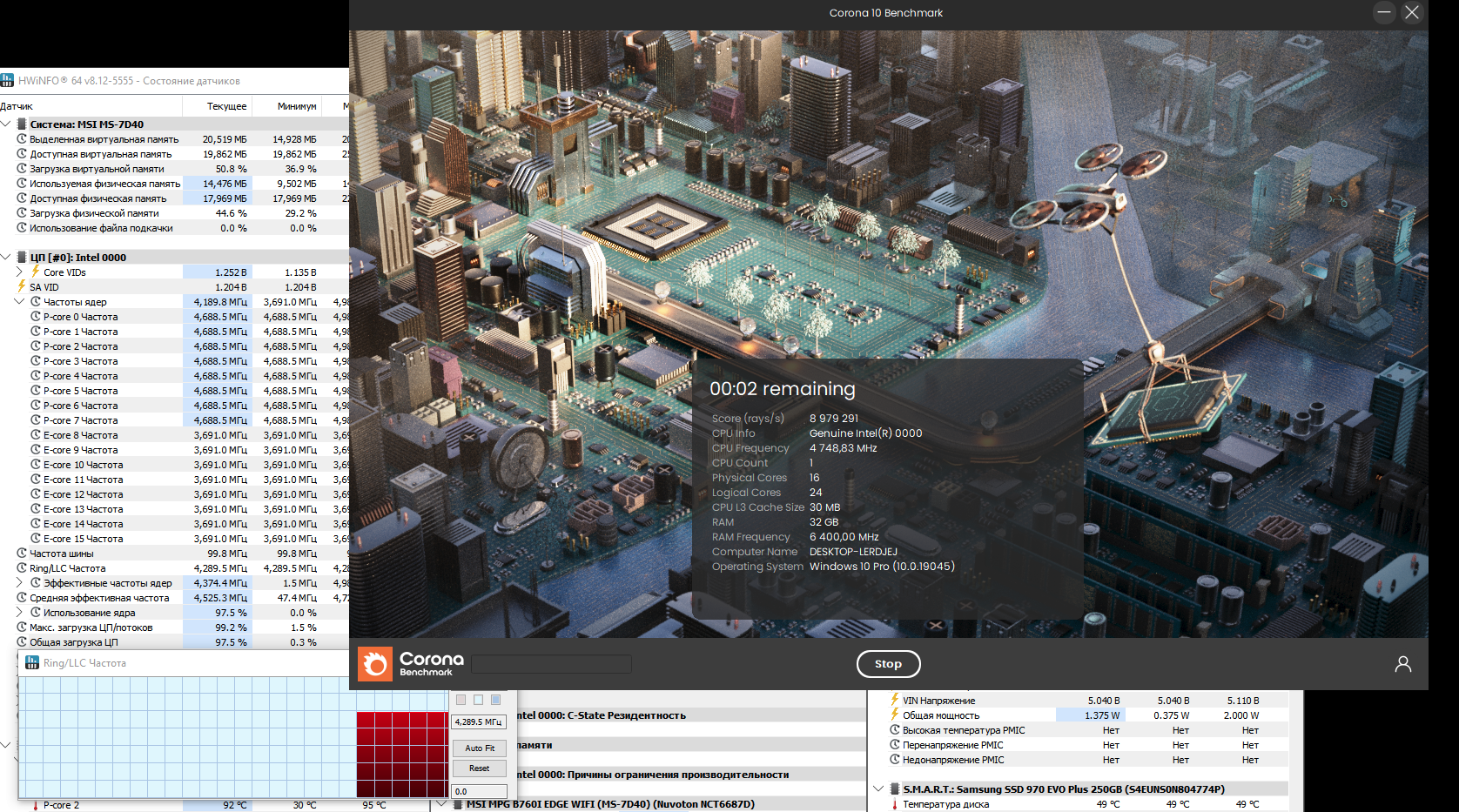Select the Intel 0000: C-State Резидентность header

click(692, 715)
